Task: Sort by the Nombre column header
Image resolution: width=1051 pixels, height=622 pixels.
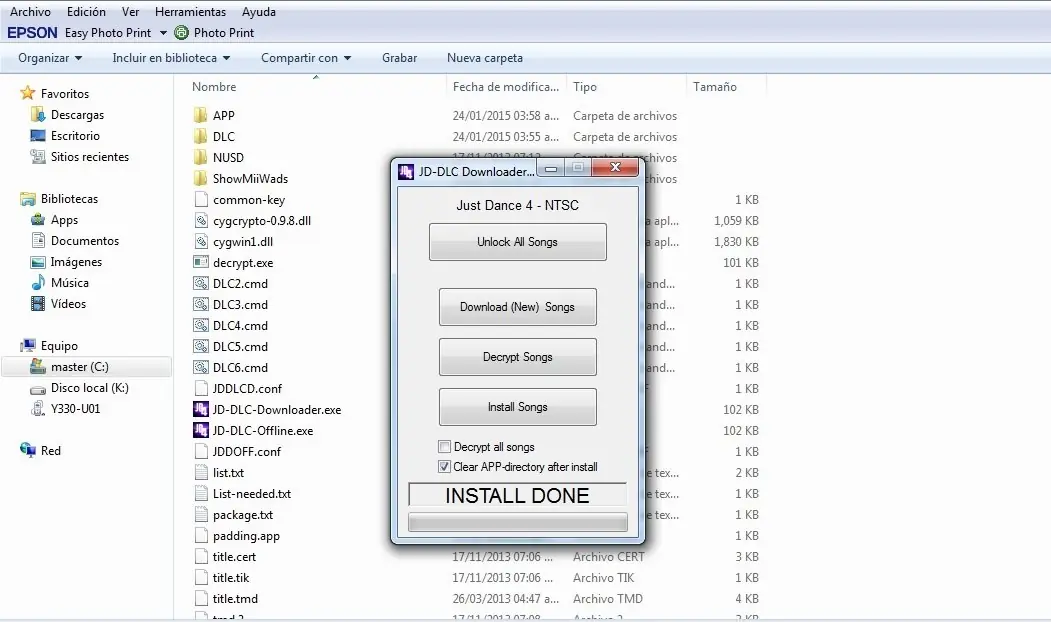Action: [x=214, y=86]
